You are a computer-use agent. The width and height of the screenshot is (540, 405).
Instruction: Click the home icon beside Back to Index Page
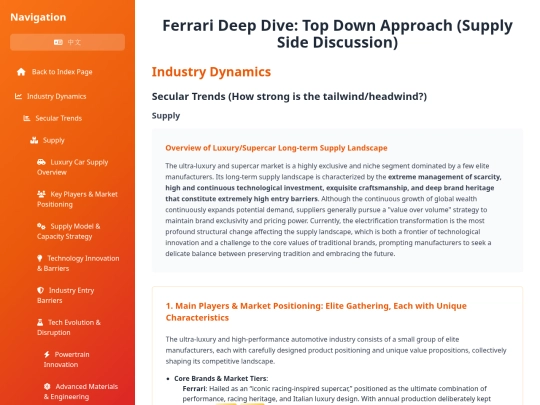pyautogui.click(x=21, y=72)
